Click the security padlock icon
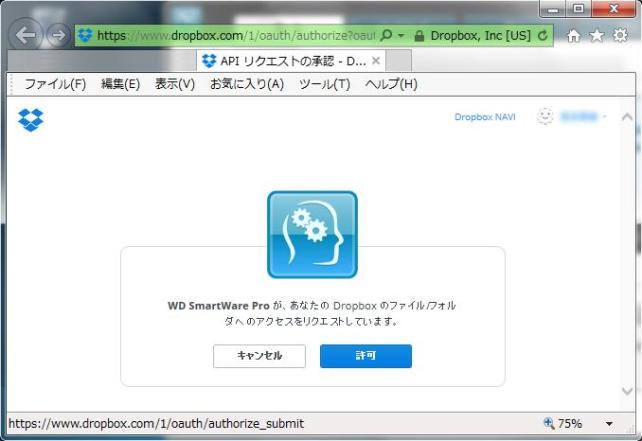Image resolution: width=642 pixels, height=441 pixels. (419, 36)
